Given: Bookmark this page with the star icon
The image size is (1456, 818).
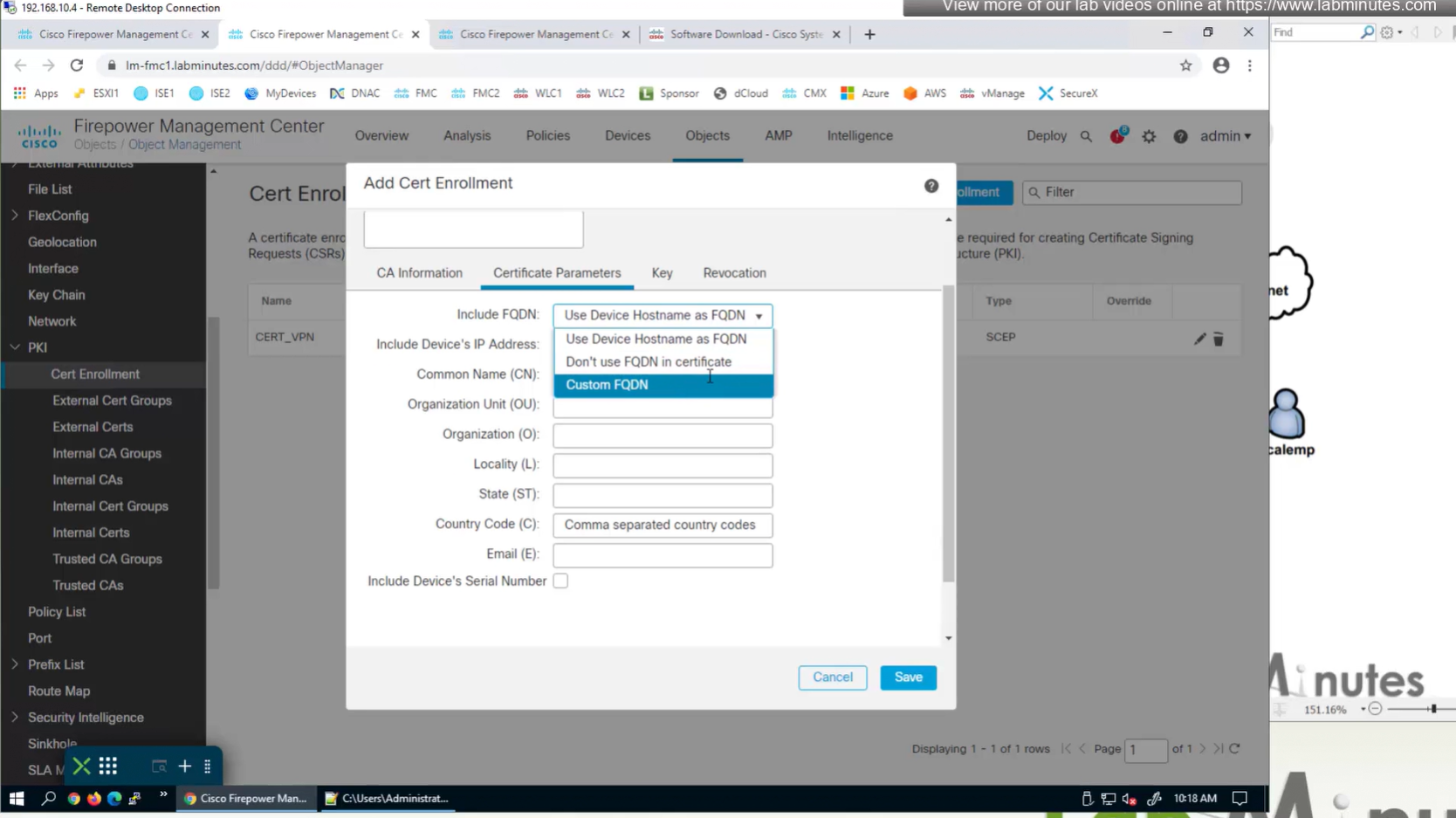Looking at the screenshot, I should (1185, 65).
